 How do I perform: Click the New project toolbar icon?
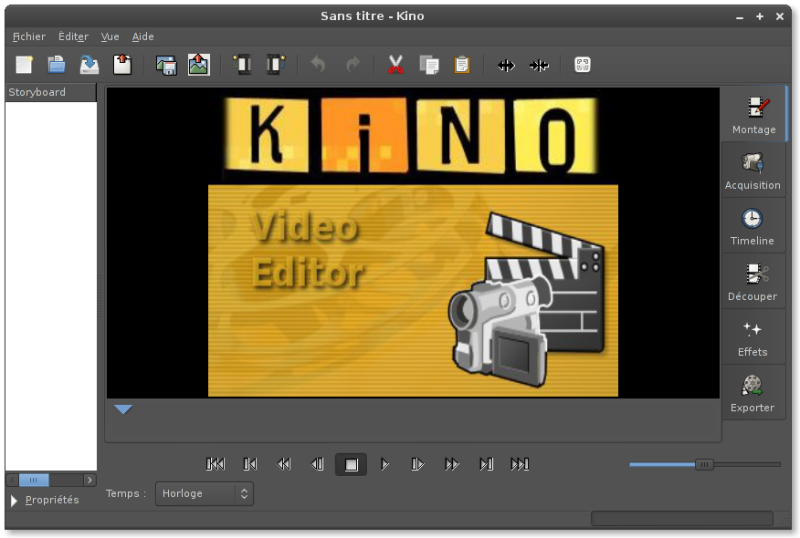pos(24,65)
